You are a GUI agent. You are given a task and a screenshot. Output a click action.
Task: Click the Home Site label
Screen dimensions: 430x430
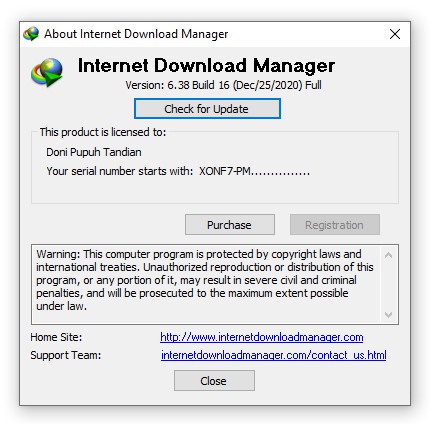(56, 337)
